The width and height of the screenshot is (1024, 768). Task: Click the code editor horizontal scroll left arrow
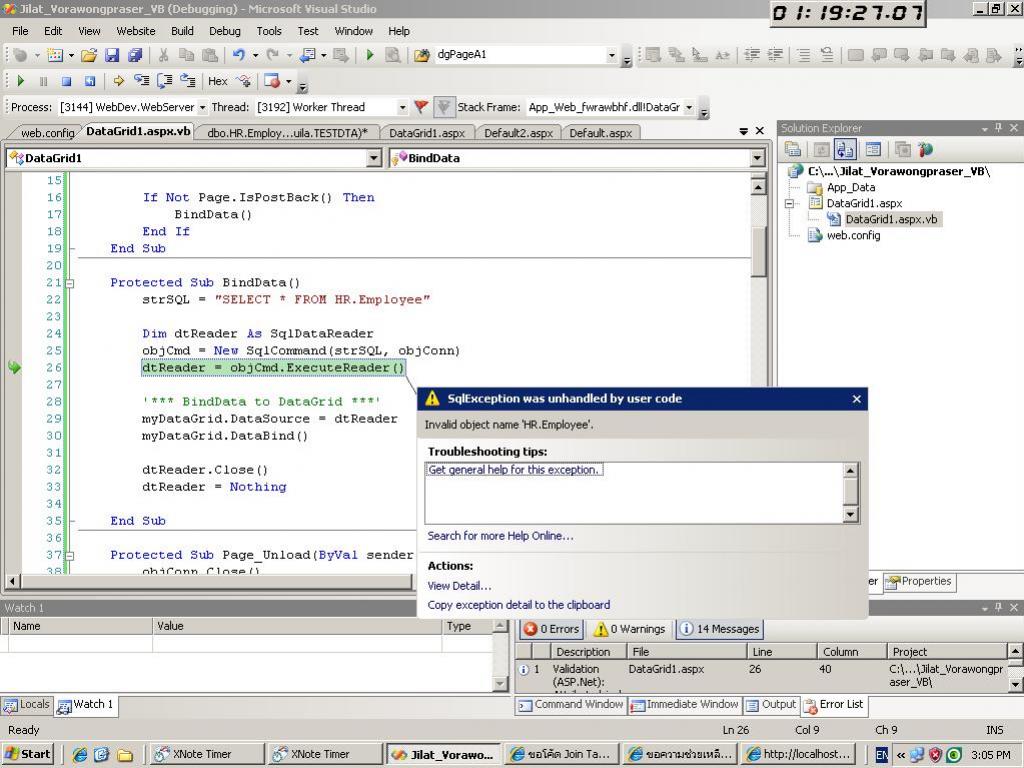tap(12, 581)
